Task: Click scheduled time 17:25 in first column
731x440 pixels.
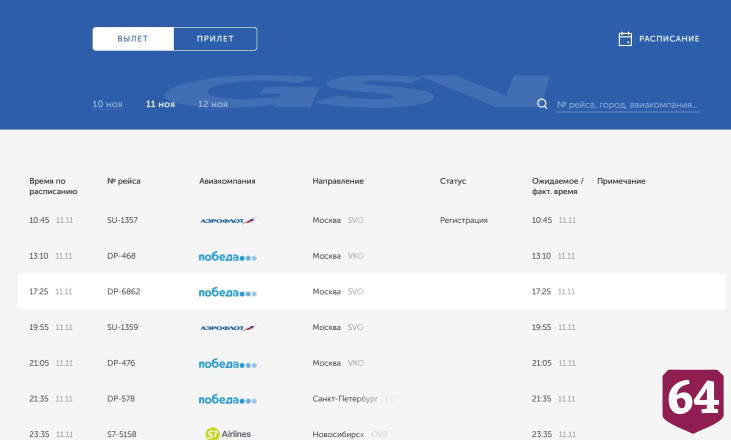Action: (x=39, y=291)
